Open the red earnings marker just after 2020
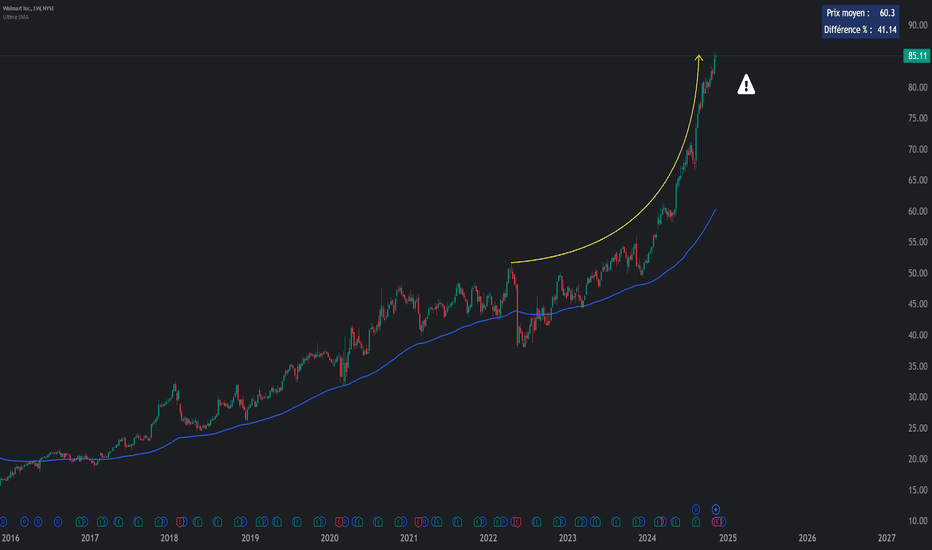Image resolution: width=932 pixels, height=550 pixels. [x=339, y=522]
